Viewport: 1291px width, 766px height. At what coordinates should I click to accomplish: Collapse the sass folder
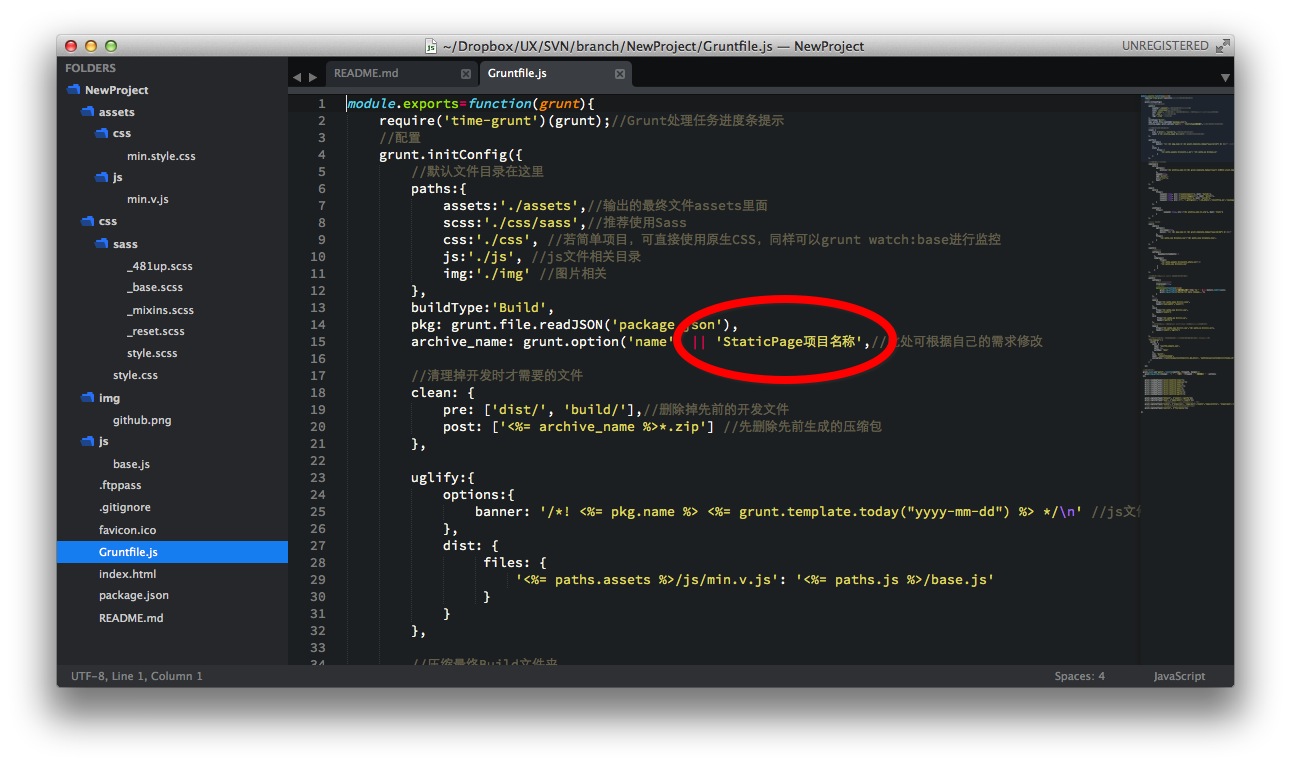pyautogui.click(x=101, y=244)
